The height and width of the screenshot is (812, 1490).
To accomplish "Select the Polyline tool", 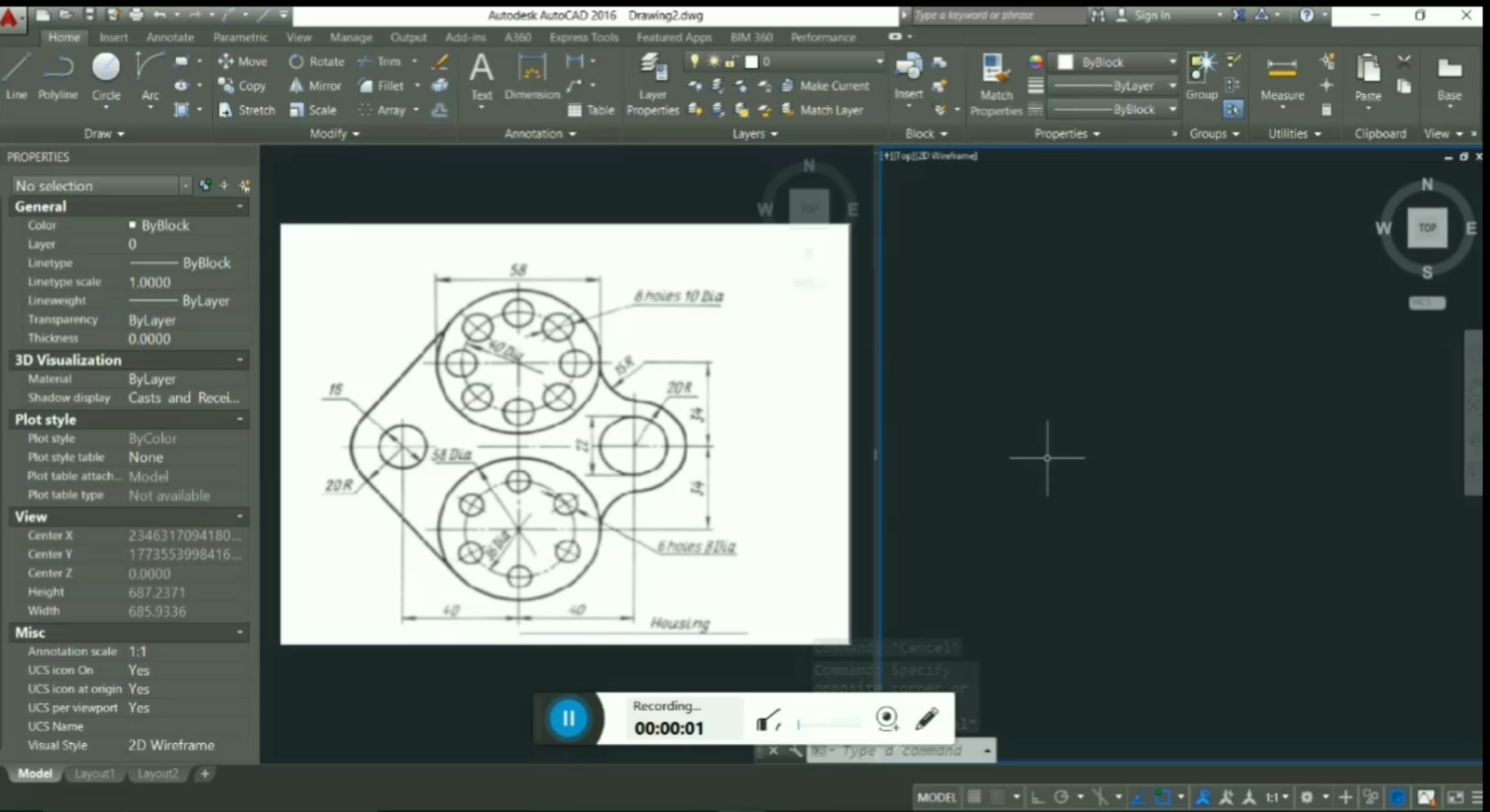I will click(58, 75).
